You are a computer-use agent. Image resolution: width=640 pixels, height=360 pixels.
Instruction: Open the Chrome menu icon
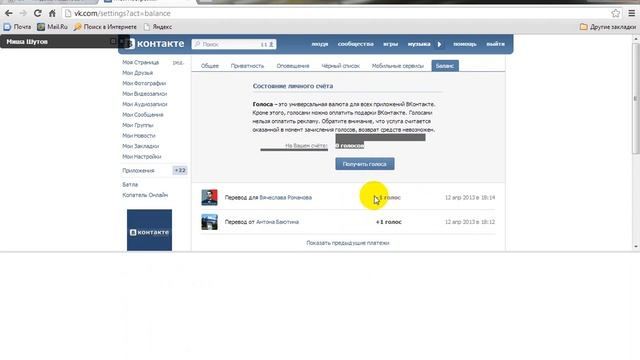[x=631, y=13]
